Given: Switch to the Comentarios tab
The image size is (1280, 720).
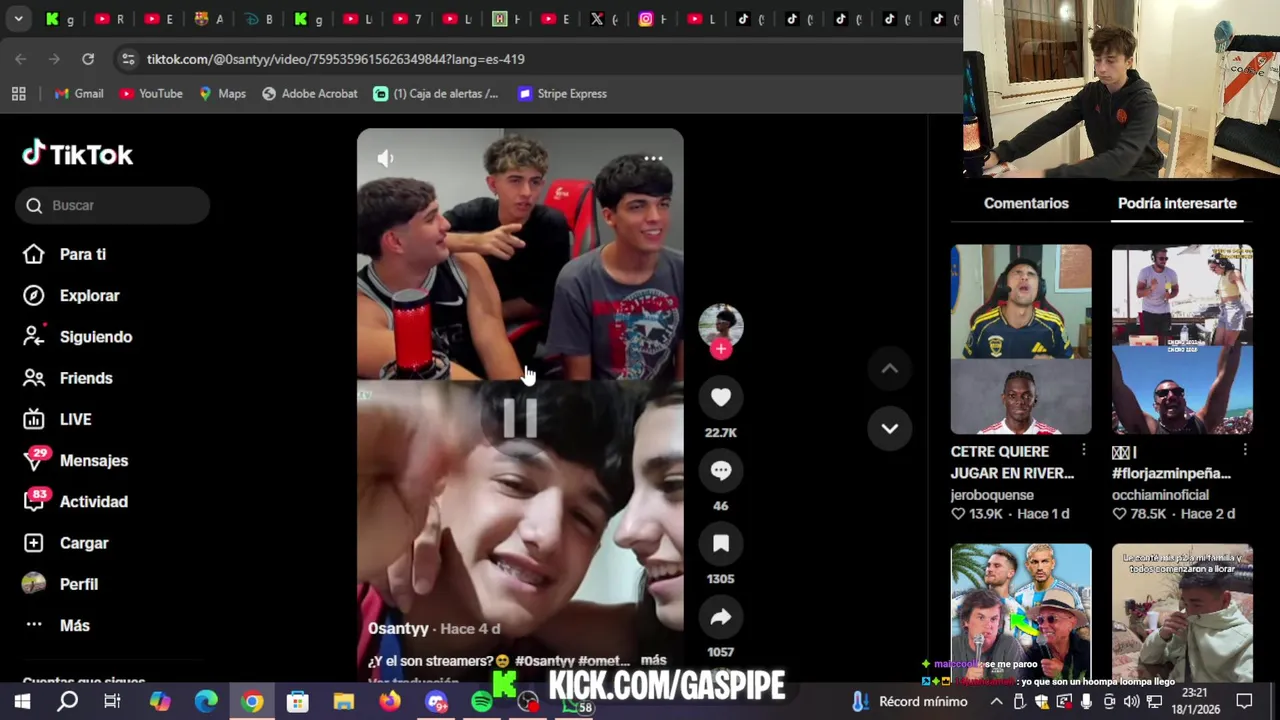Looking at the screenshot, I should tap(1026, 203).
